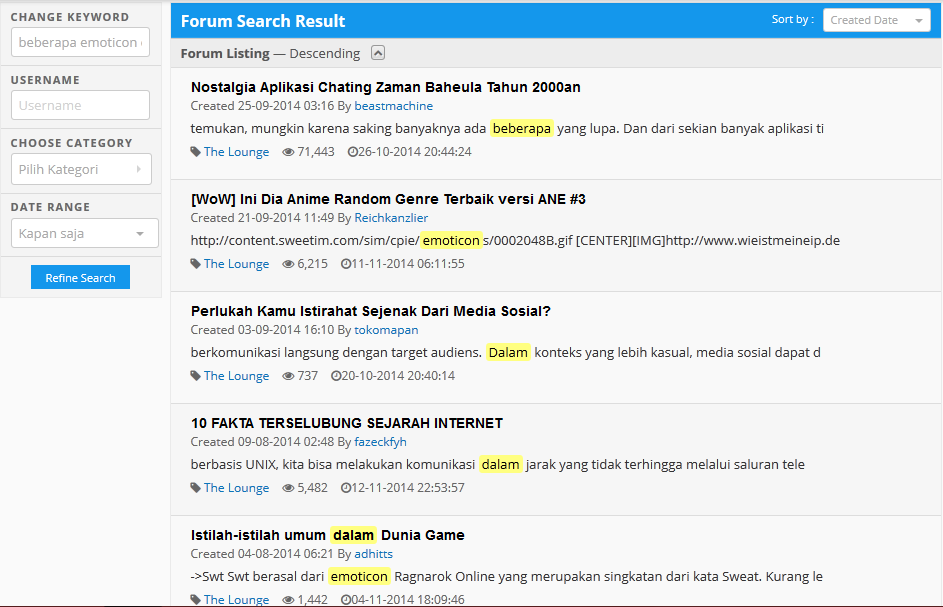Click views eye icon beside 6,215
The image size is (943, 607).
[289, 263]
